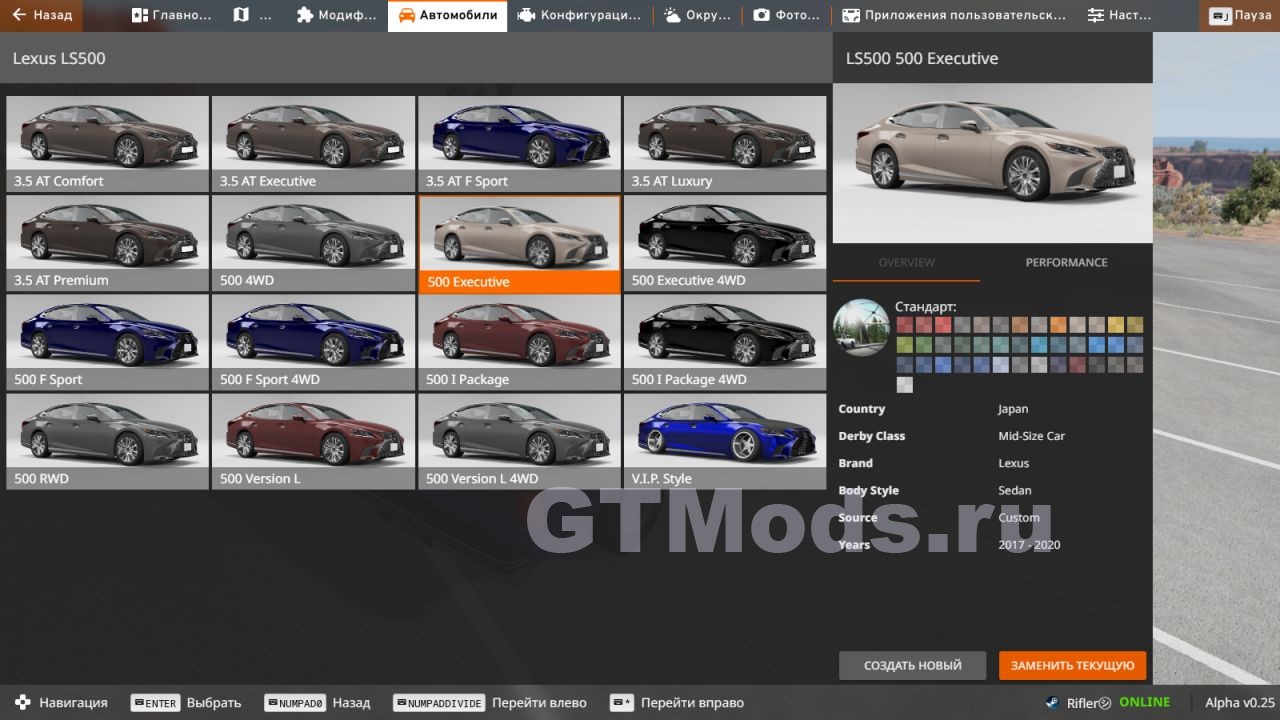The width and height of the screenshot is (1280, 720).
Task: Click the Years value 2017 - 2020
Action: tap(1029, 545)
